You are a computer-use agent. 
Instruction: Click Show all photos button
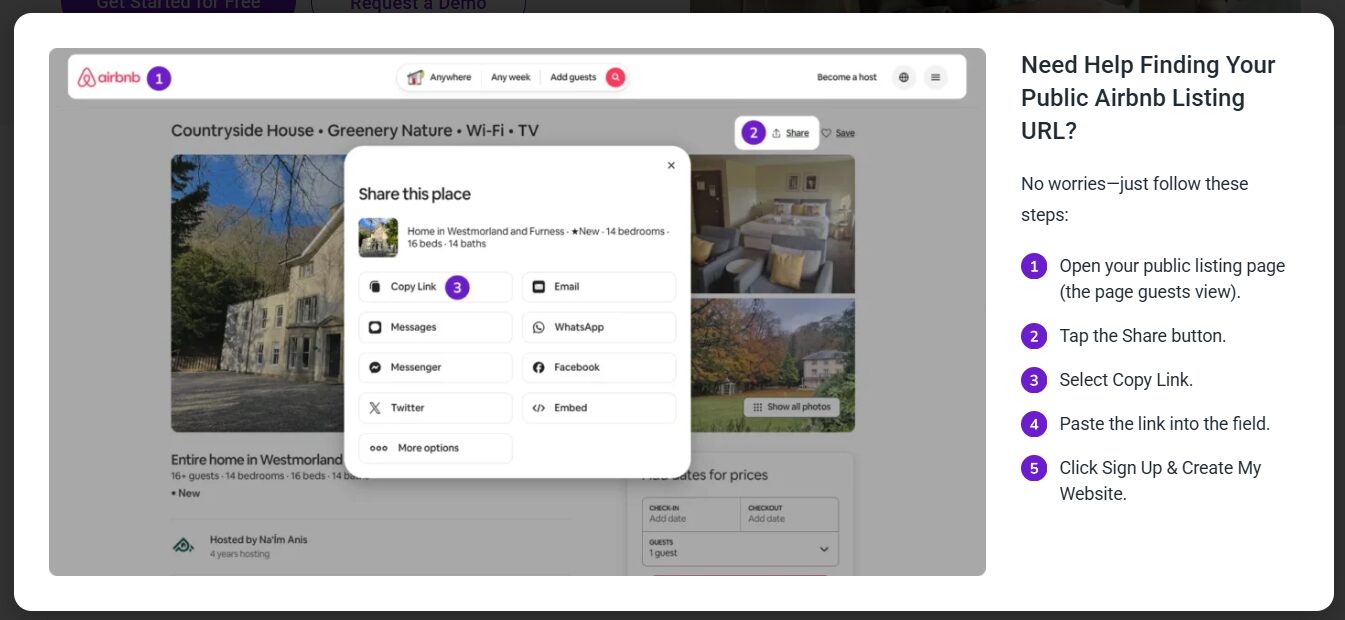coord(791,407)
